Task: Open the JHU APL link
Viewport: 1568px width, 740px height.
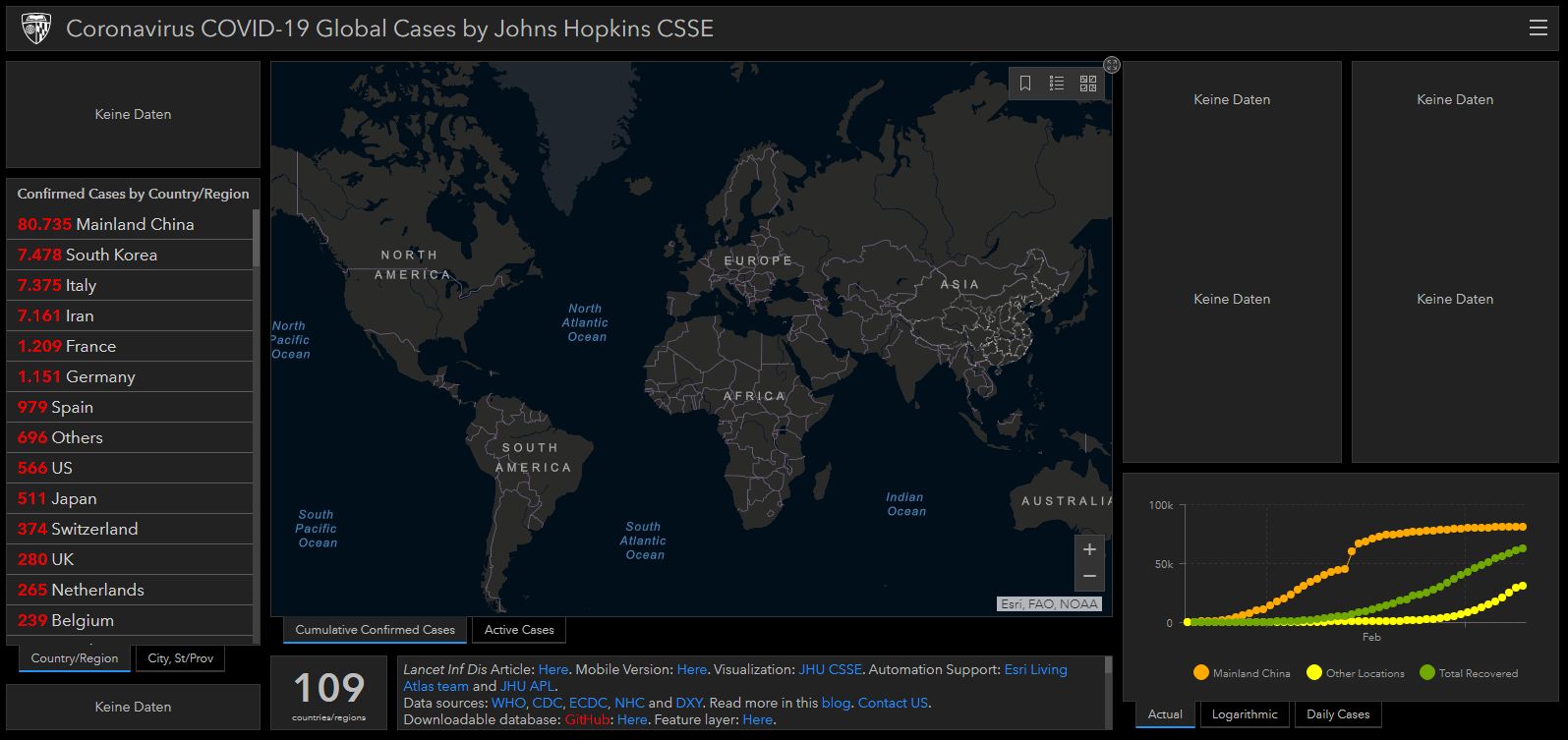Action: click(528, 686)
